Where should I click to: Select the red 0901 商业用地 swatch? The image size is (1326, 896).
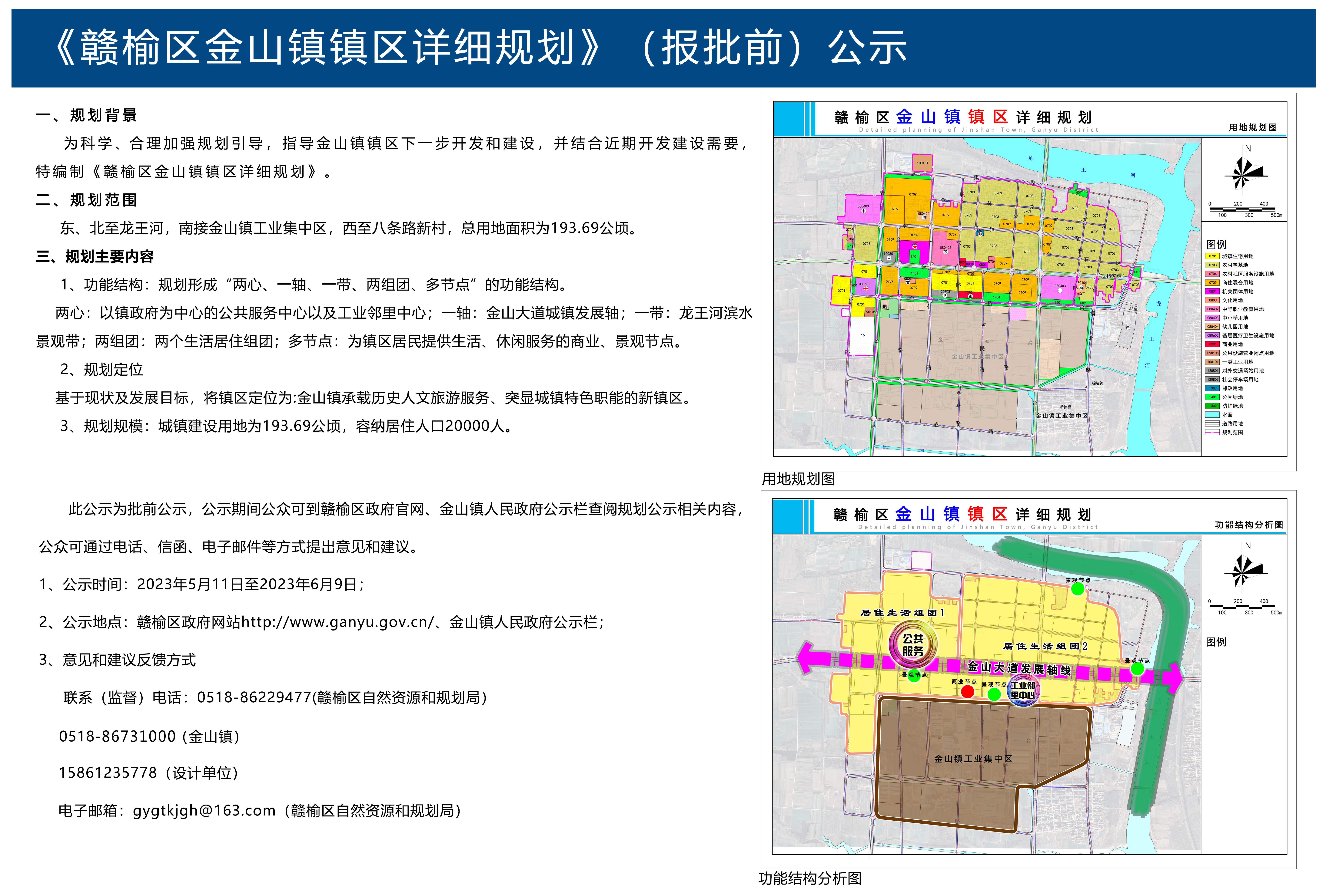1212,344
